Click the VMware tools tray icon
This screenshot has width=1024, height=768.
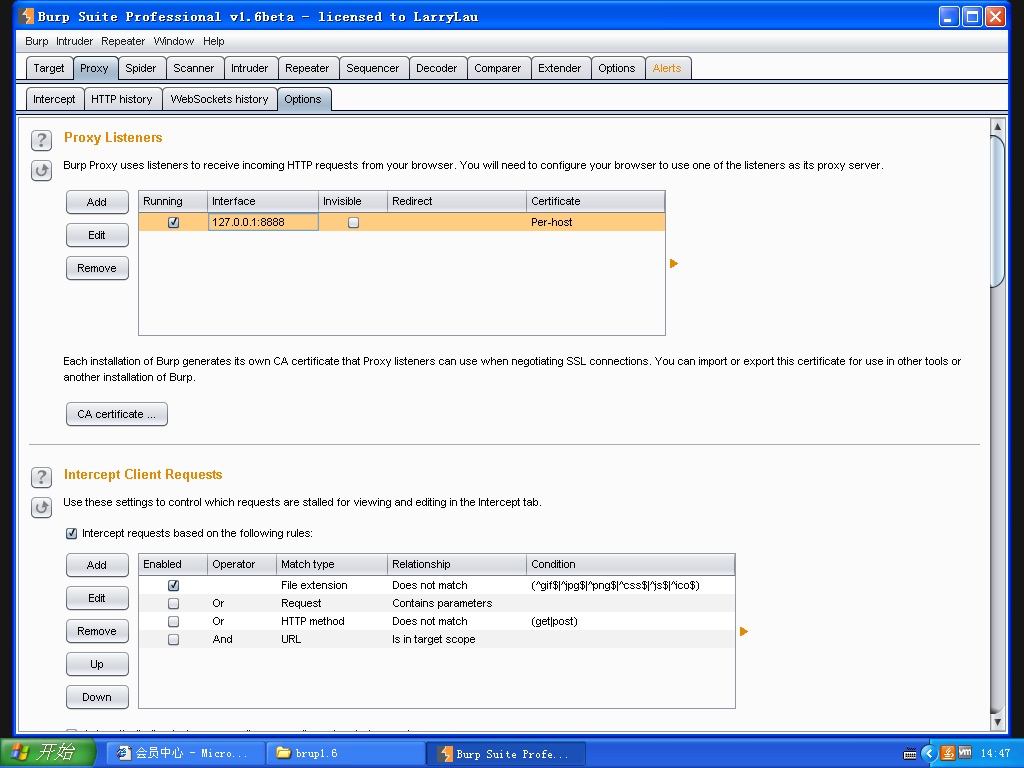tap(965, 753)
